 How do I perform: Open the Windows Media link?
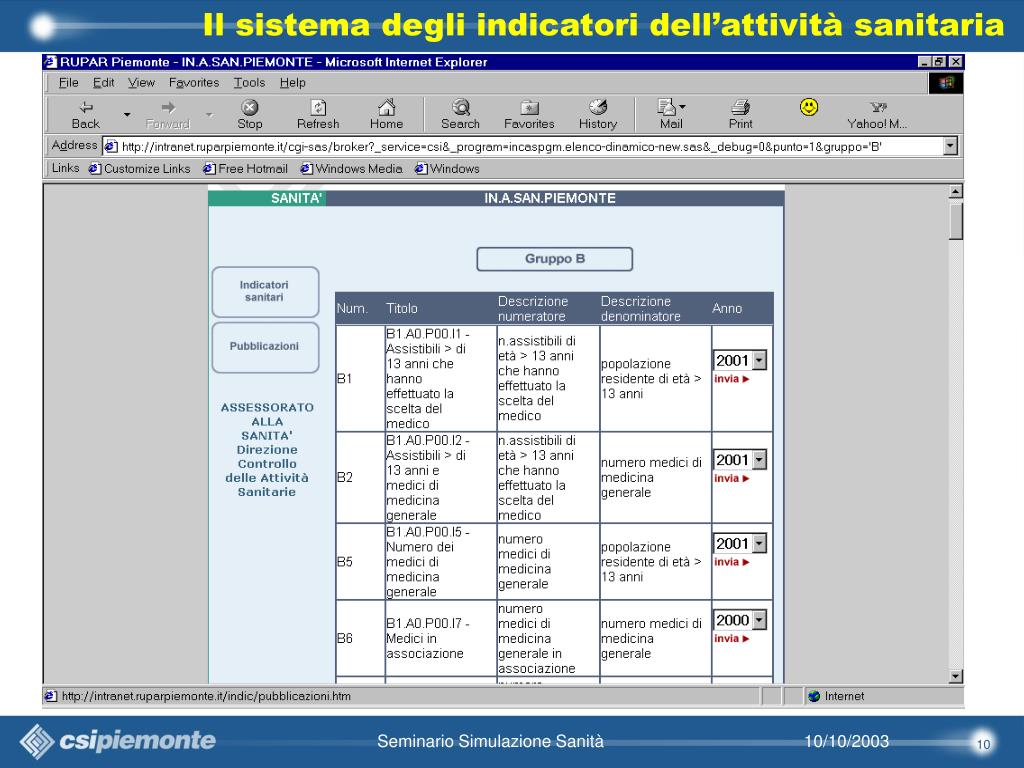click(351, 168)
